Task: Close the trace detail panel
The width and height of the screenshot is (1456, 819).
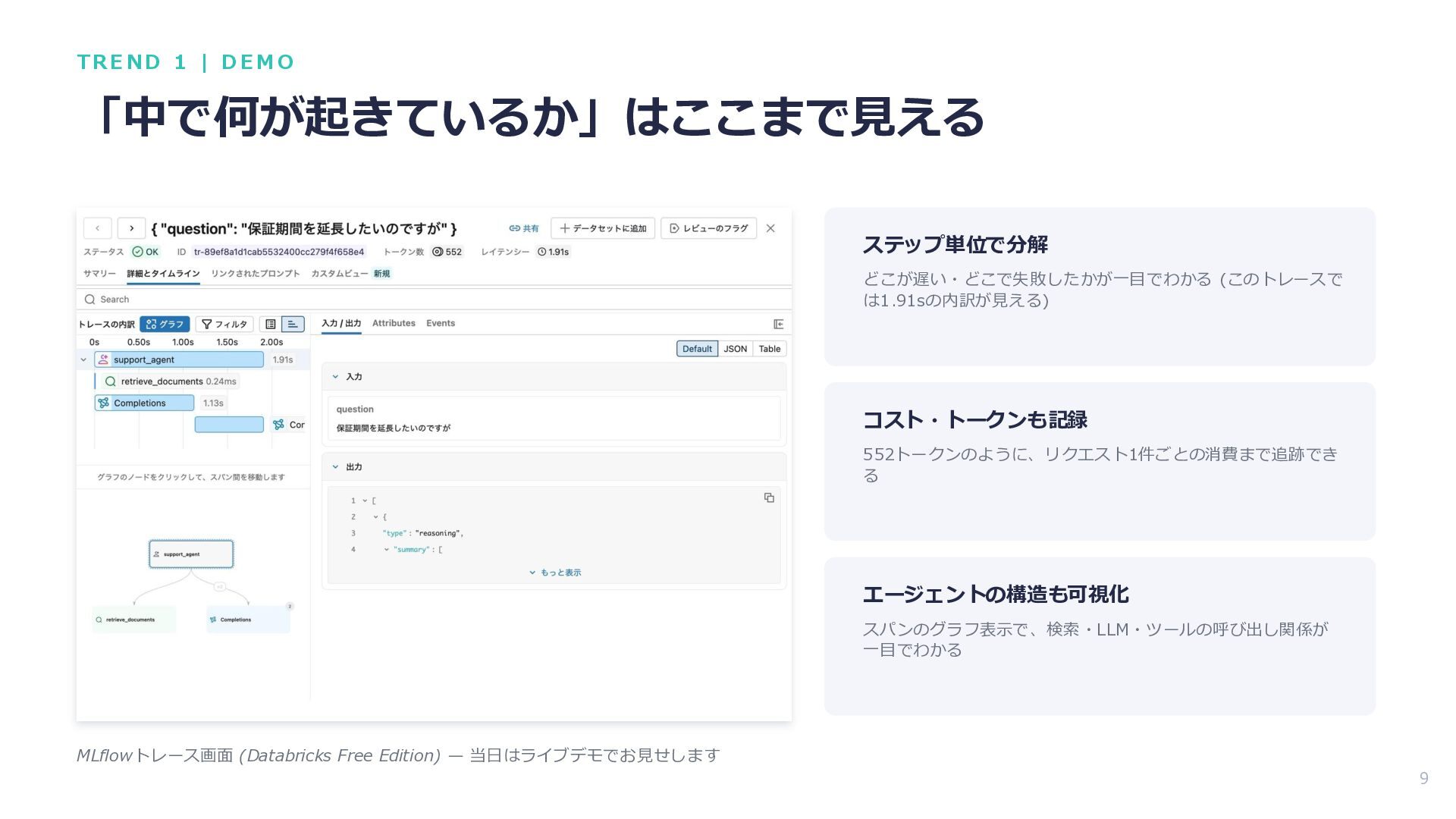Action: 770,228
